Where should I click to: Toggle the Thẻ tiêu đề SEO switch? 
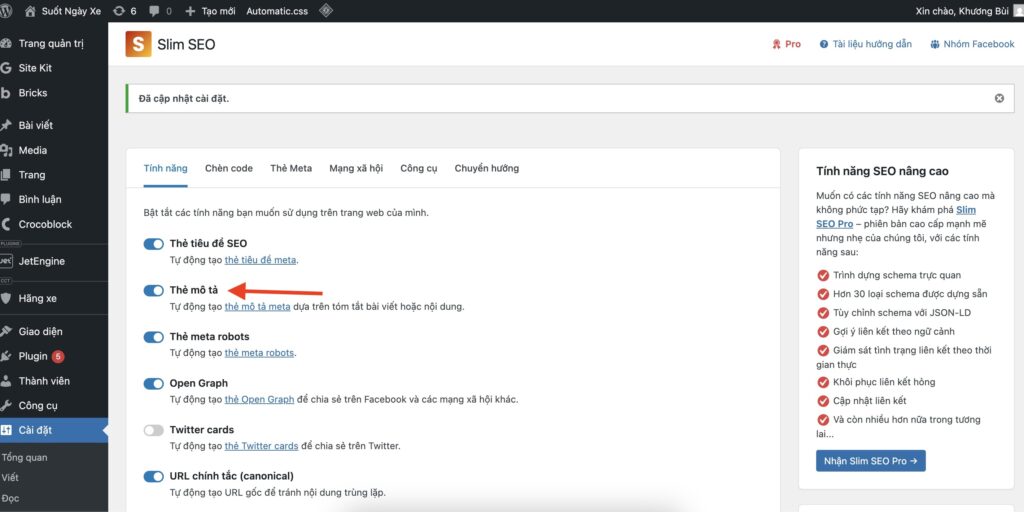coord(153,244)
